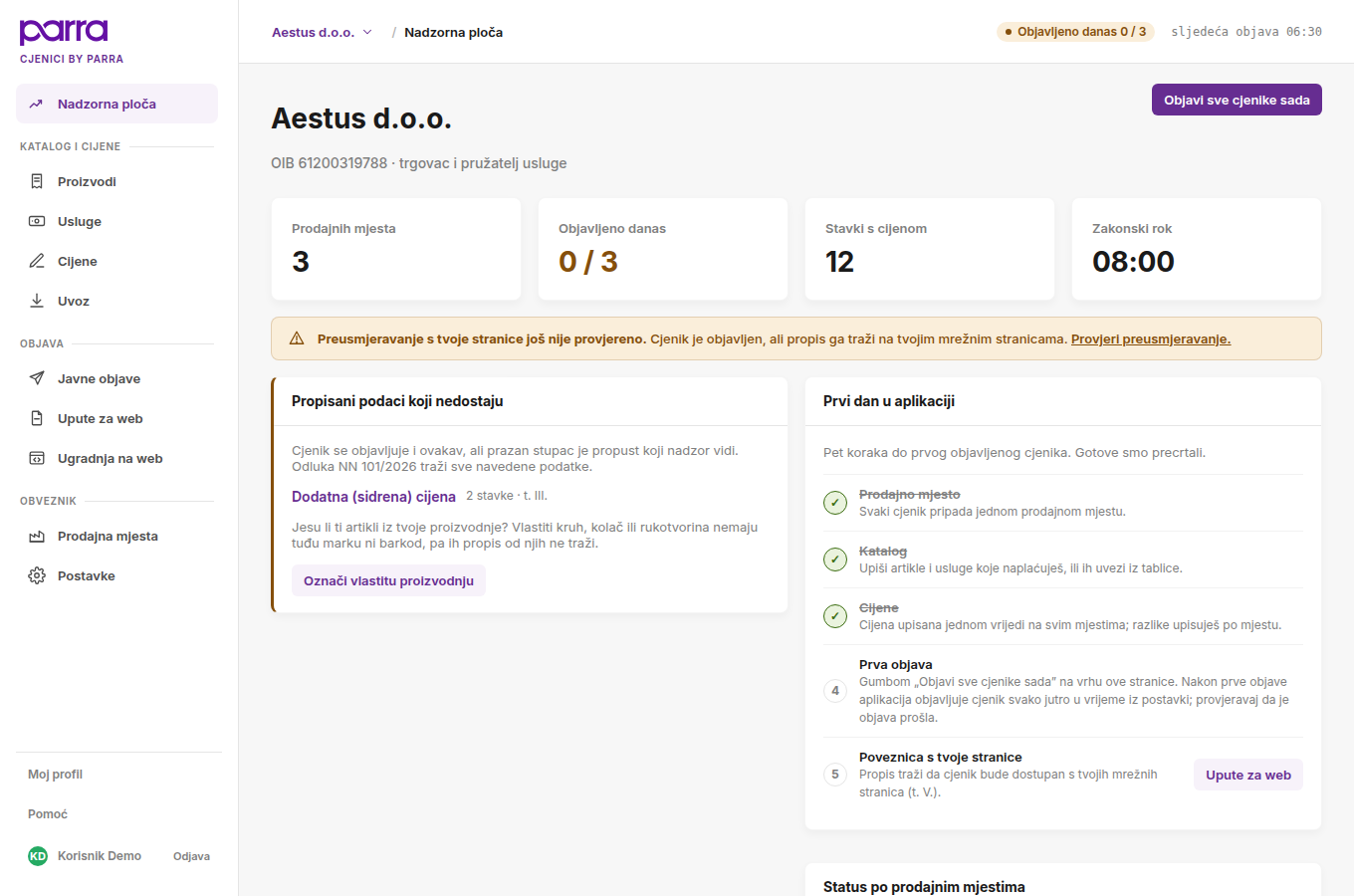1354x896 pixels.
Task: Click the 'OIB 61200319788' company line
Action: click(419, 163)
